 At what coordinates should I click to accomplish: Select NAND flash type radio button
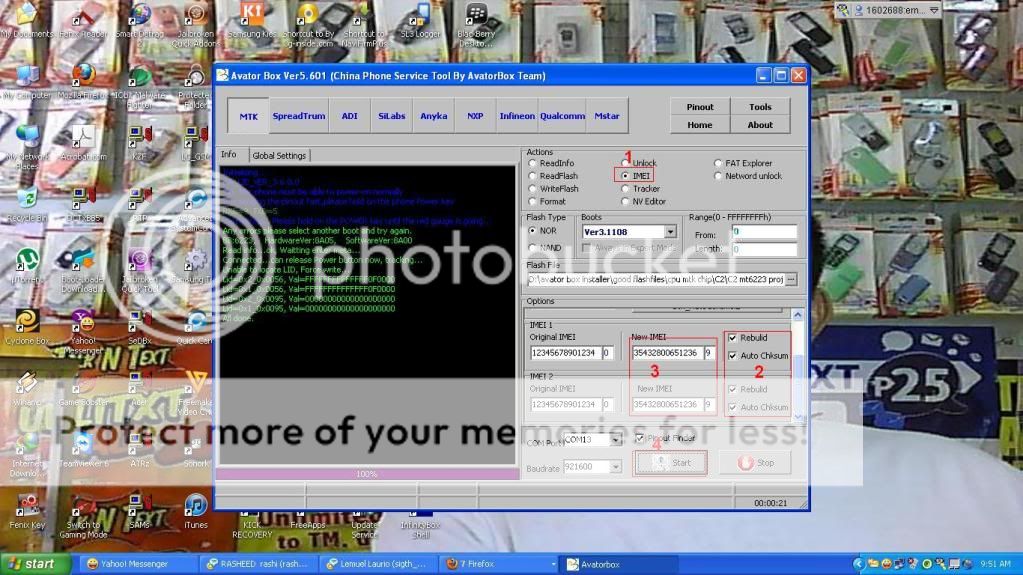tap(533, 247)
